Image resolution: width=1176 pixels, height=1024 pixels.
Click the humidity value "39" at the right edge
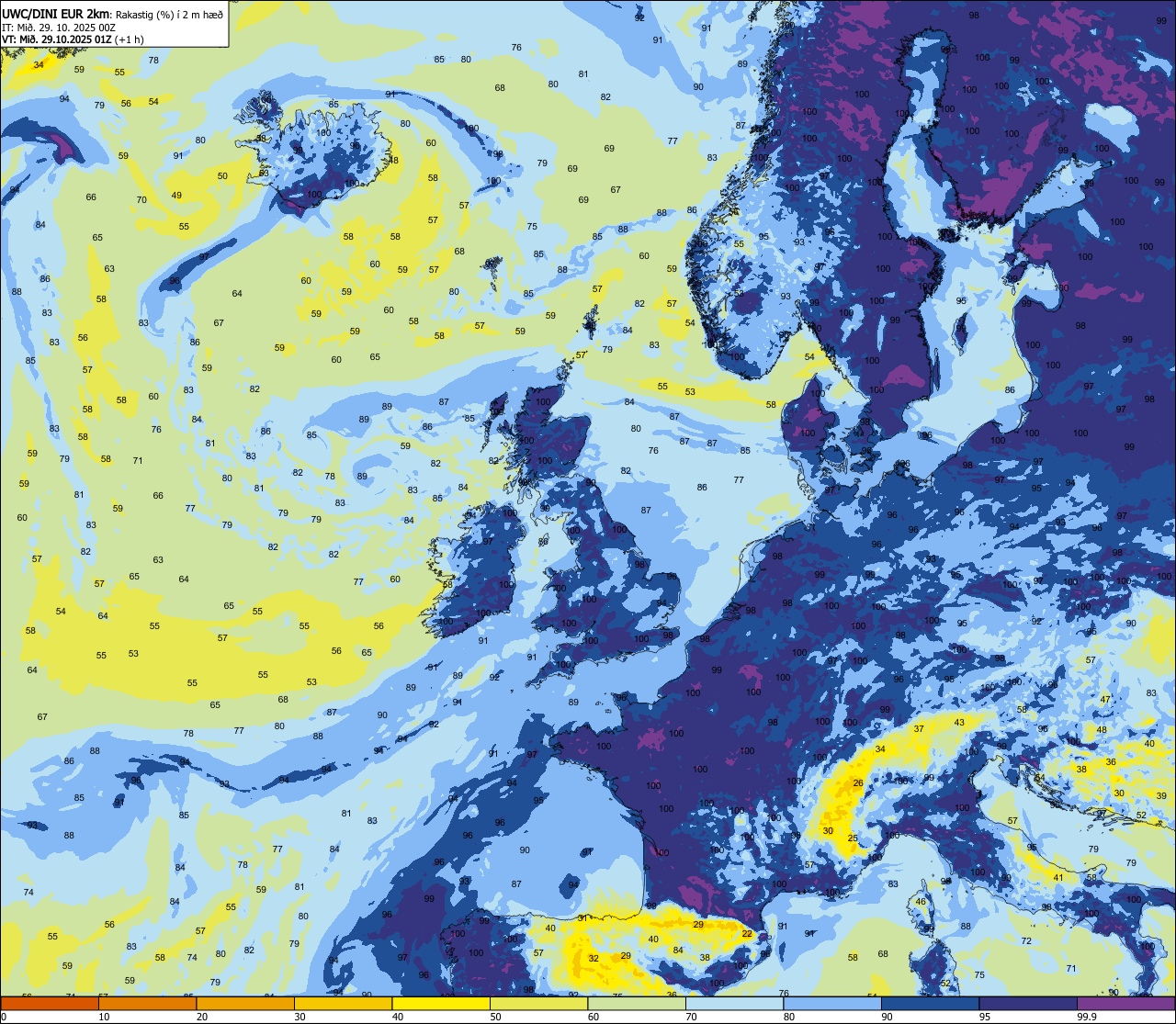(x=1162, y=796)
